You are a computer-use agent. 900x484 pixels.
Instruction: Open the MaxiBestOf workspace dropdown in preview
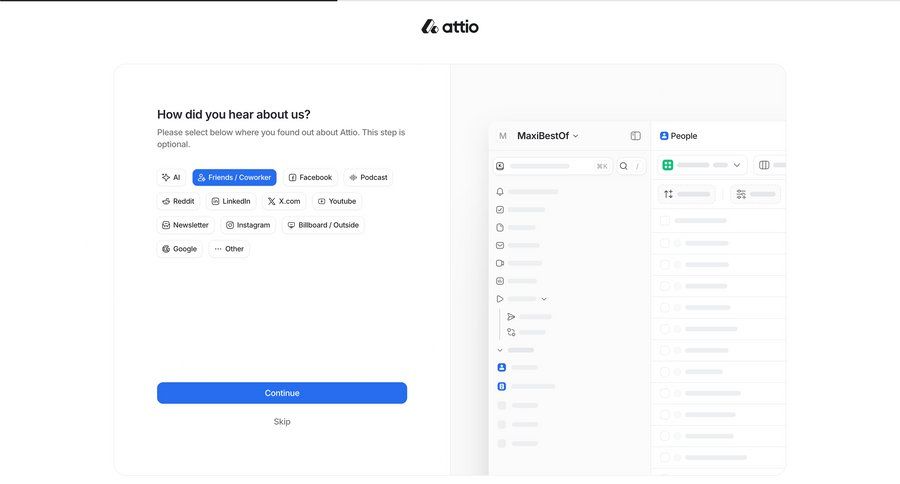click(548, 136)
